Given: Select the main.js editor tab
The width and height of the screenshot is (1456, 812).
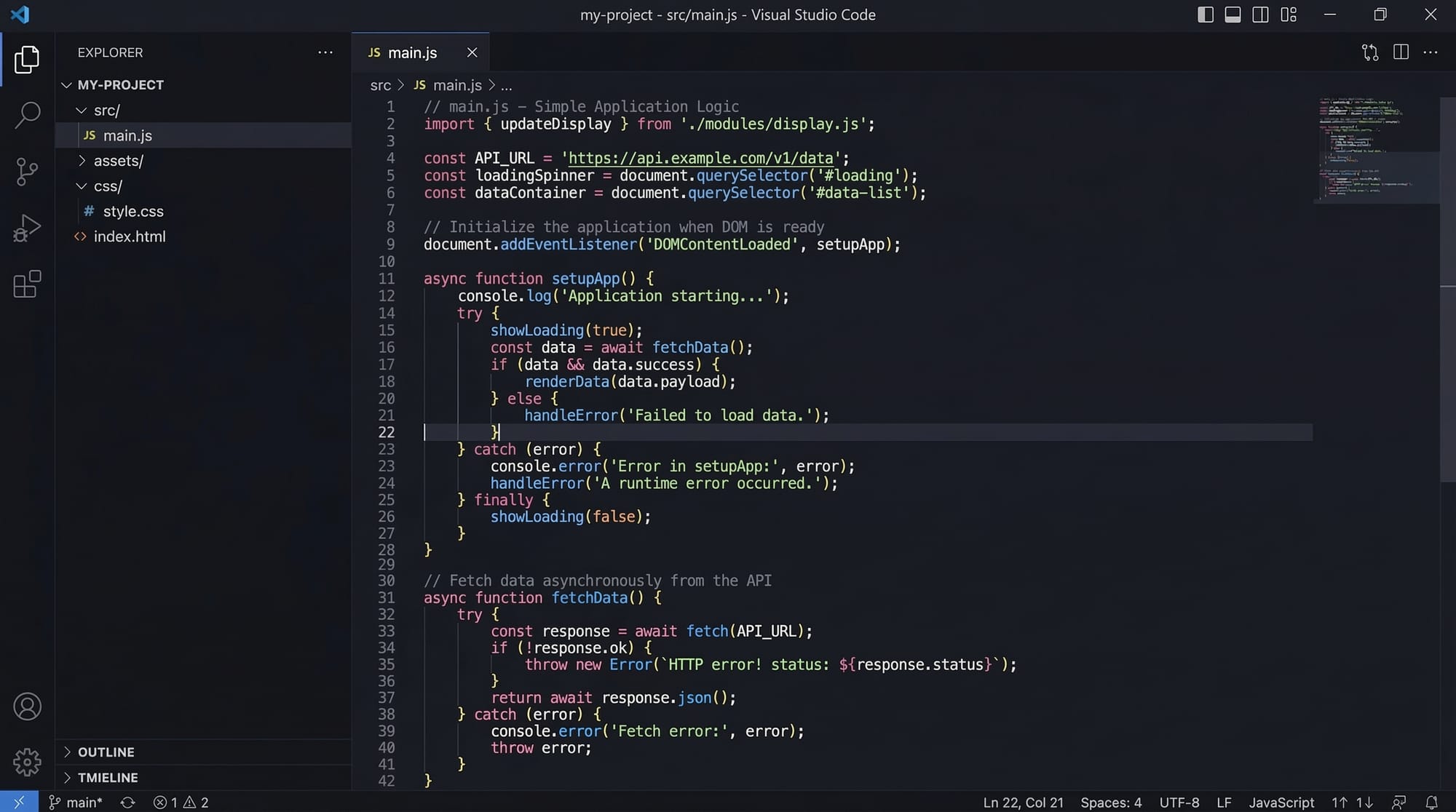Looking at the screenshot, I should 412,52.
